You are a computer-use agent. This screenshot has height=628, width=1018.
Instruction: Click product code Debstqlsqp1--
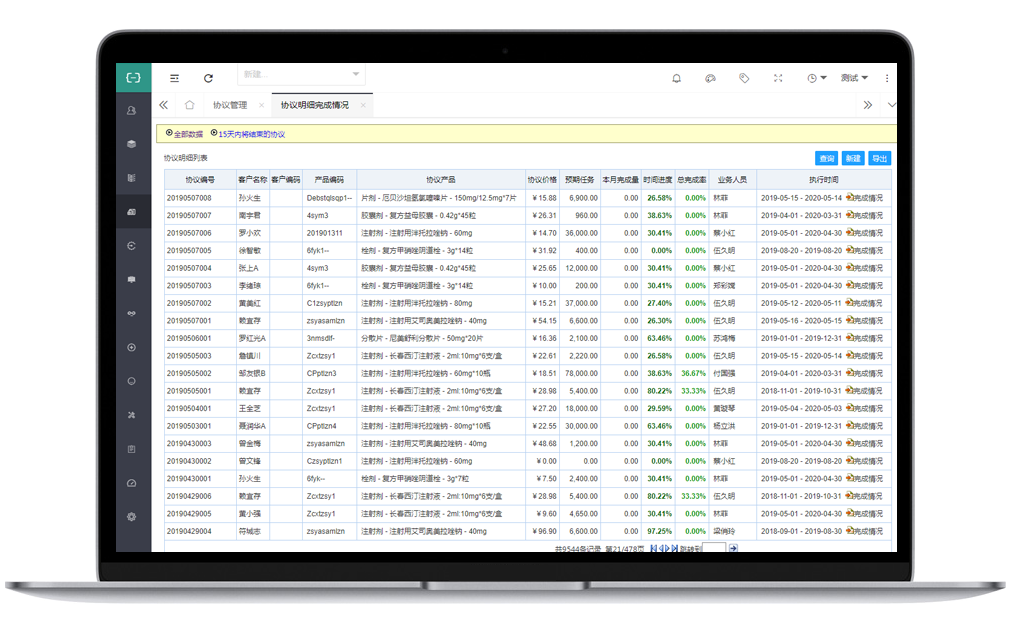(x=329, y=197)
